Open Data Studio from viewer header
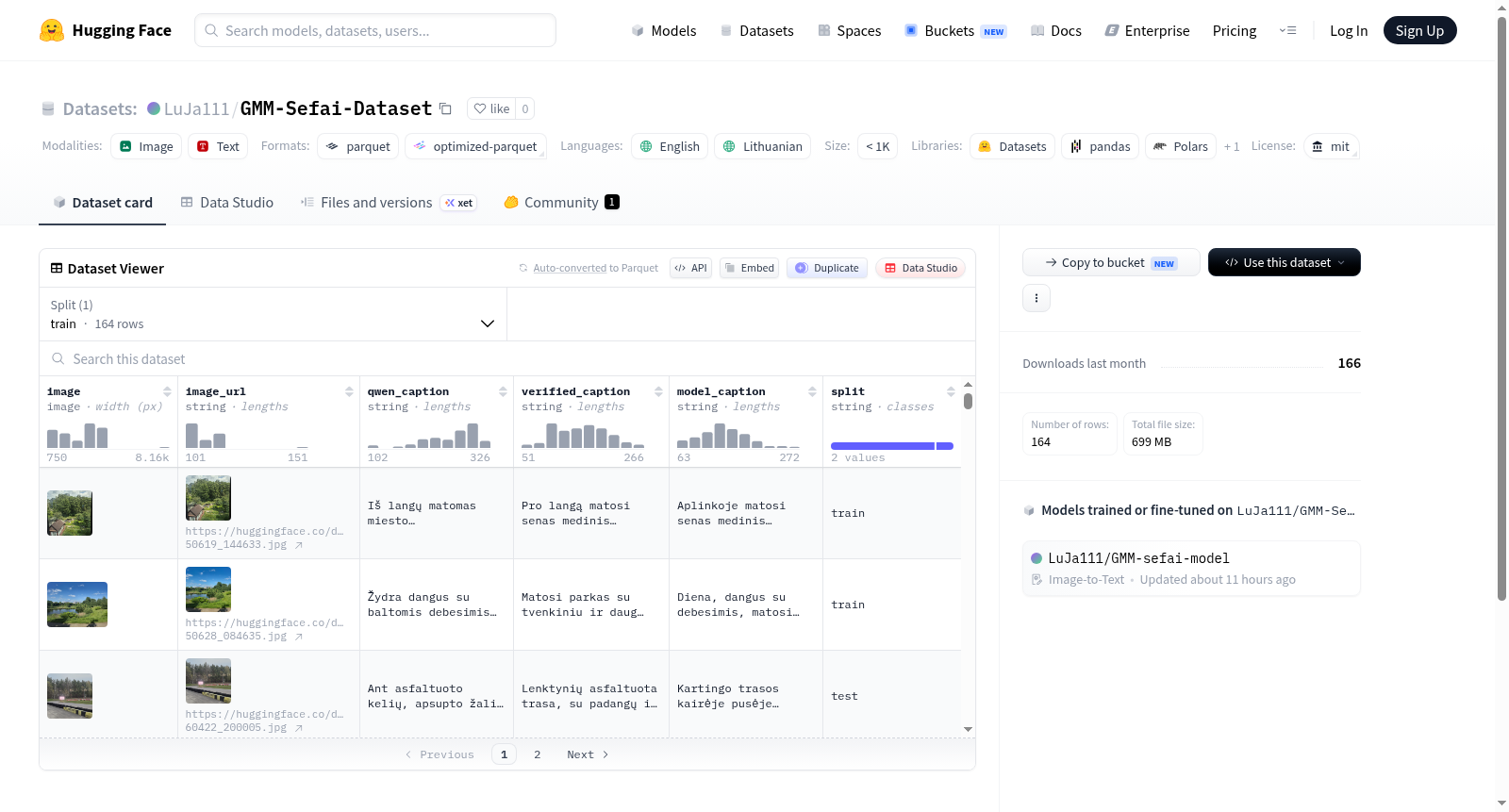 (920, 268)
